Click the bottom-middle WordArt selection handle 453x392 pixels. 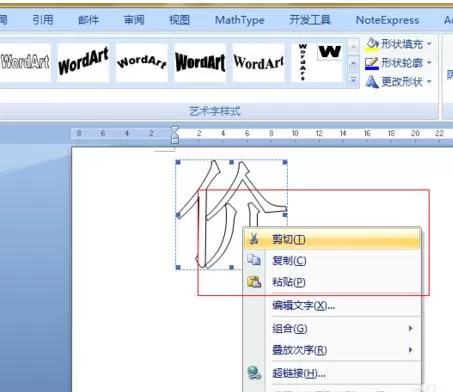232,267
